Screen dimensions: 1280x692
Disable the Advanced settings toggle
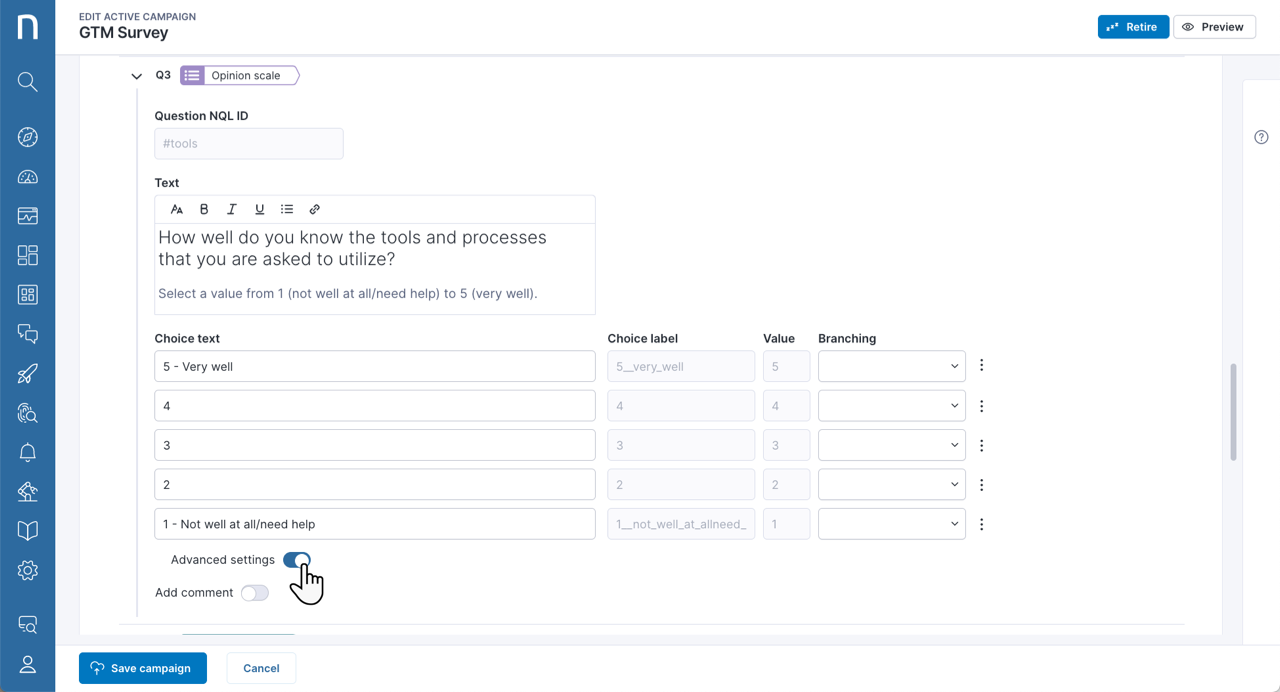pyautogui.click(x=296, y=560)
